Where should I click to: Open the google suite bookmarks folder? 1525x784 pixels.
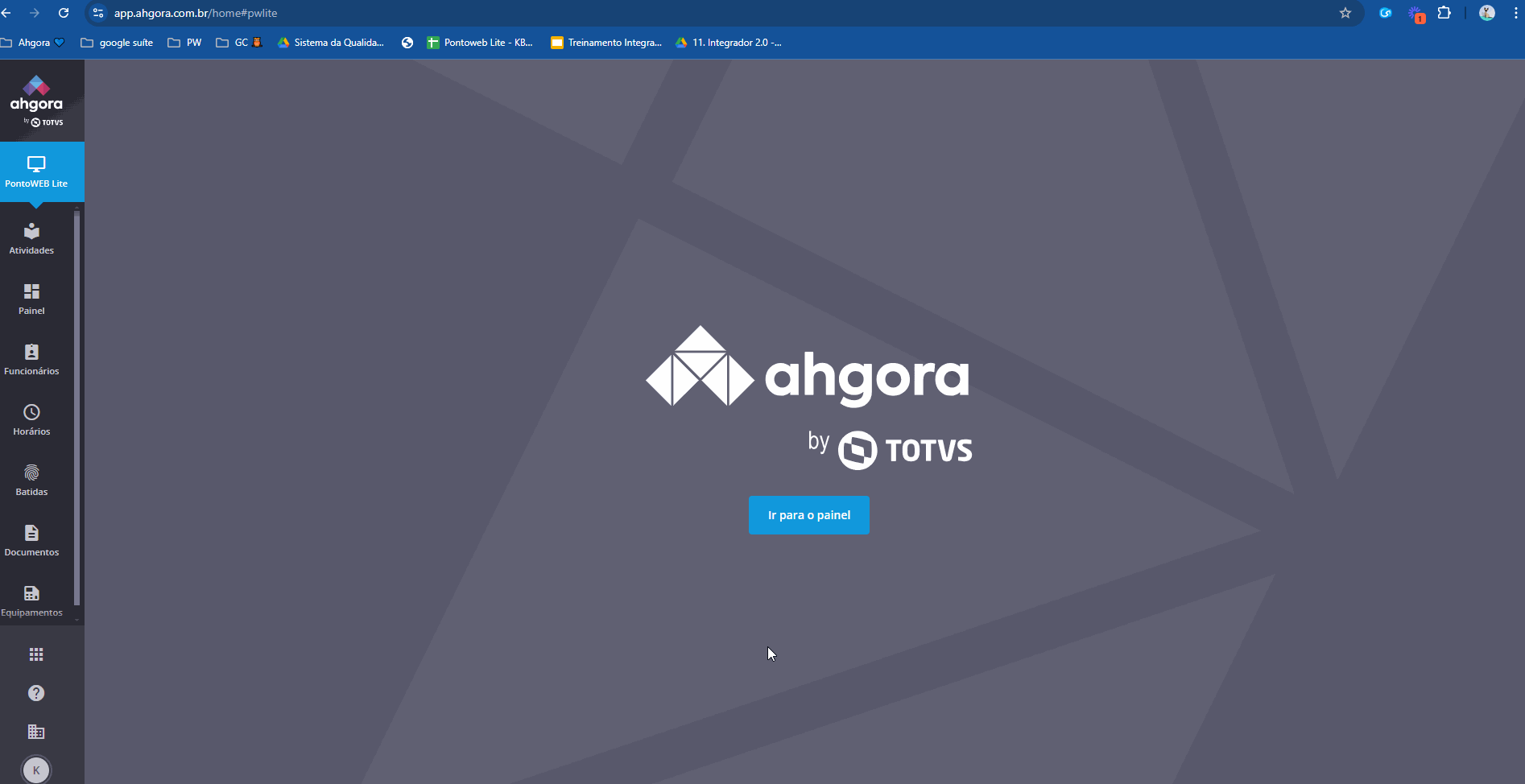[117, 43]
